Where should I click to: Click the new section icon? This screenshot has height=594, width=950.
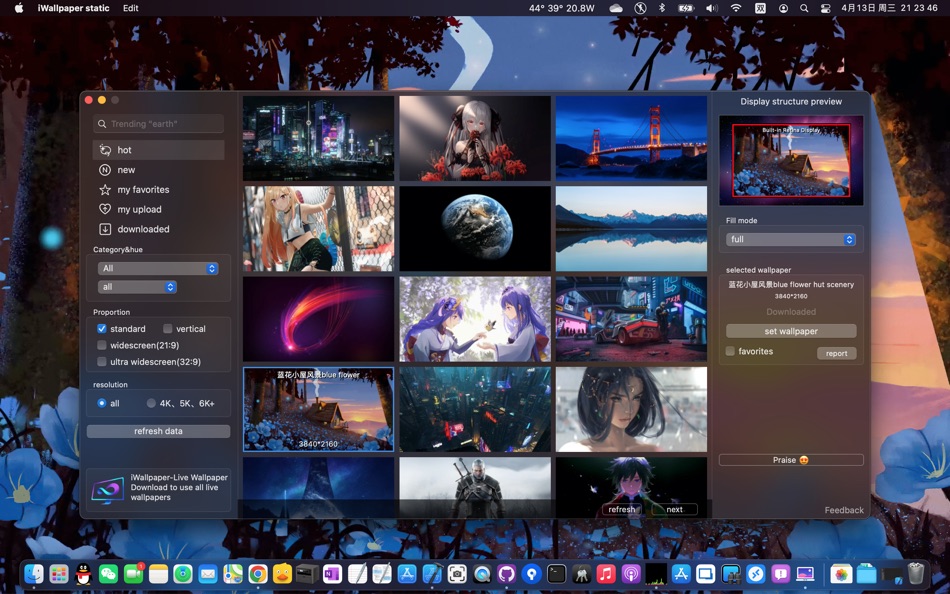point(105,170)
